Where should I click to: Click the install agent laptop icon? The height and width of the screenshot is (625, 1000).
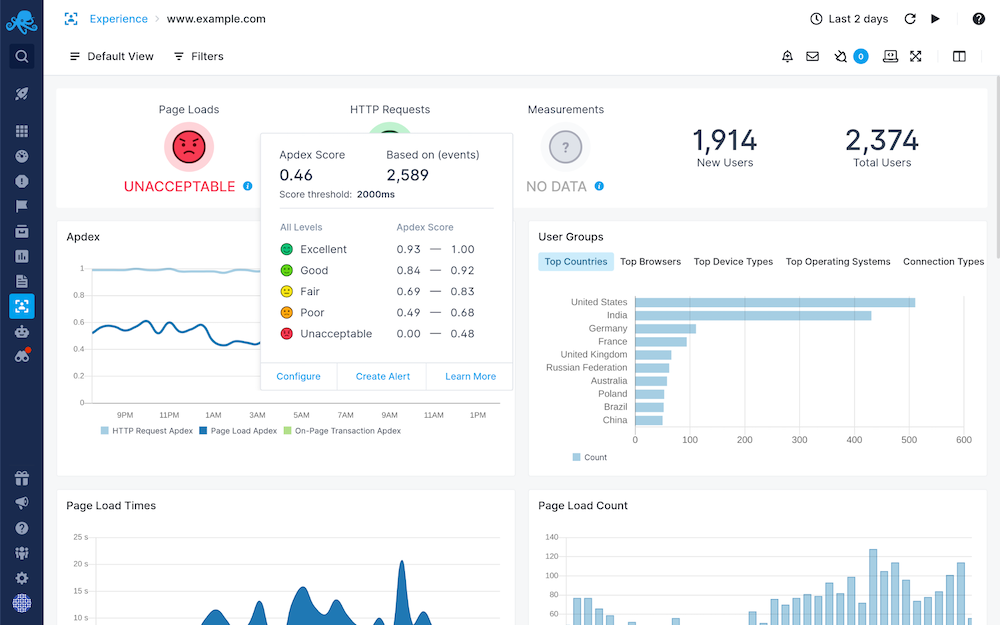890,57
